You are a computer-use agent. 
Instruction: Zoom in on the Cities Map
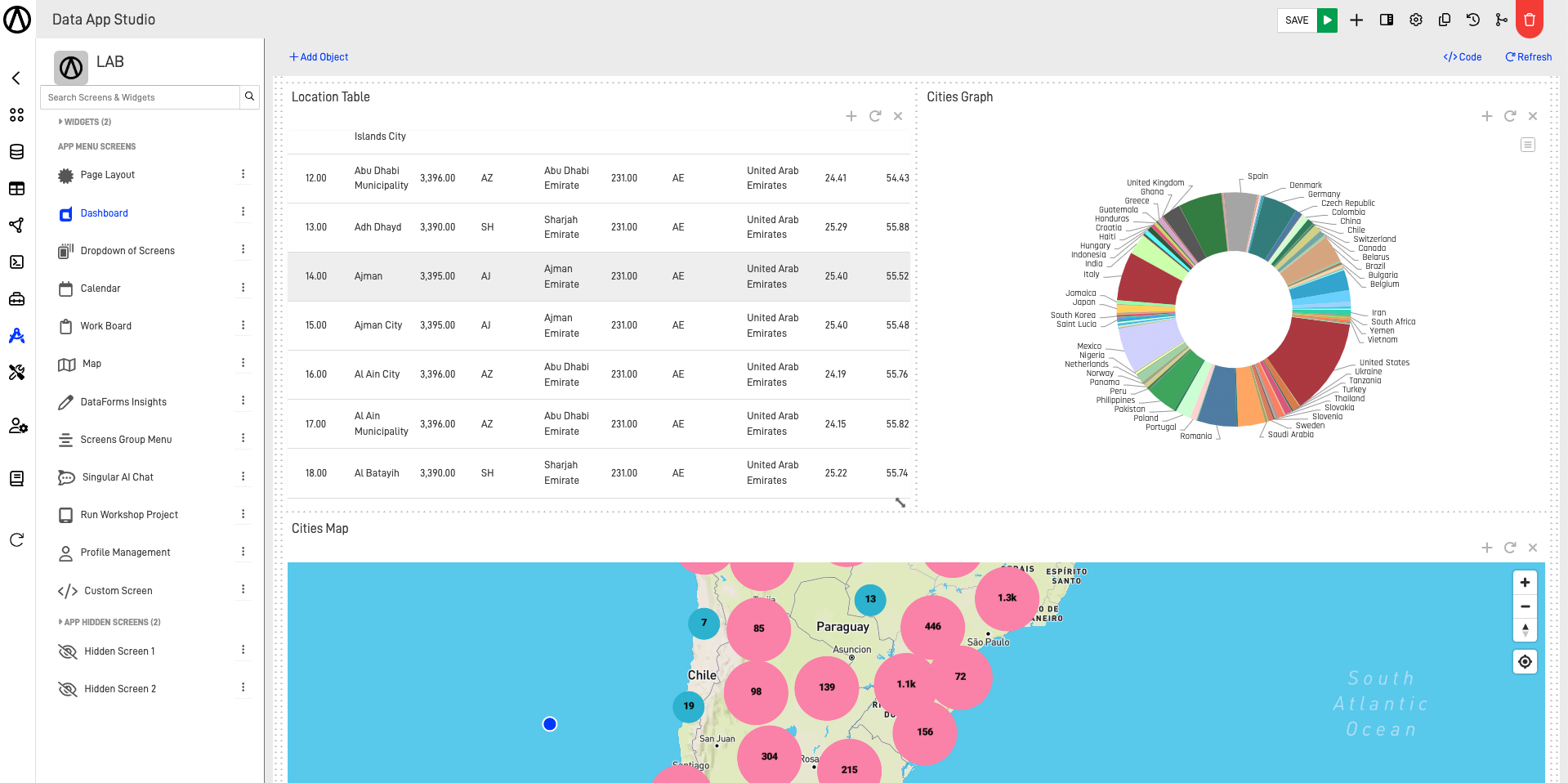(x=1525, y=583)
